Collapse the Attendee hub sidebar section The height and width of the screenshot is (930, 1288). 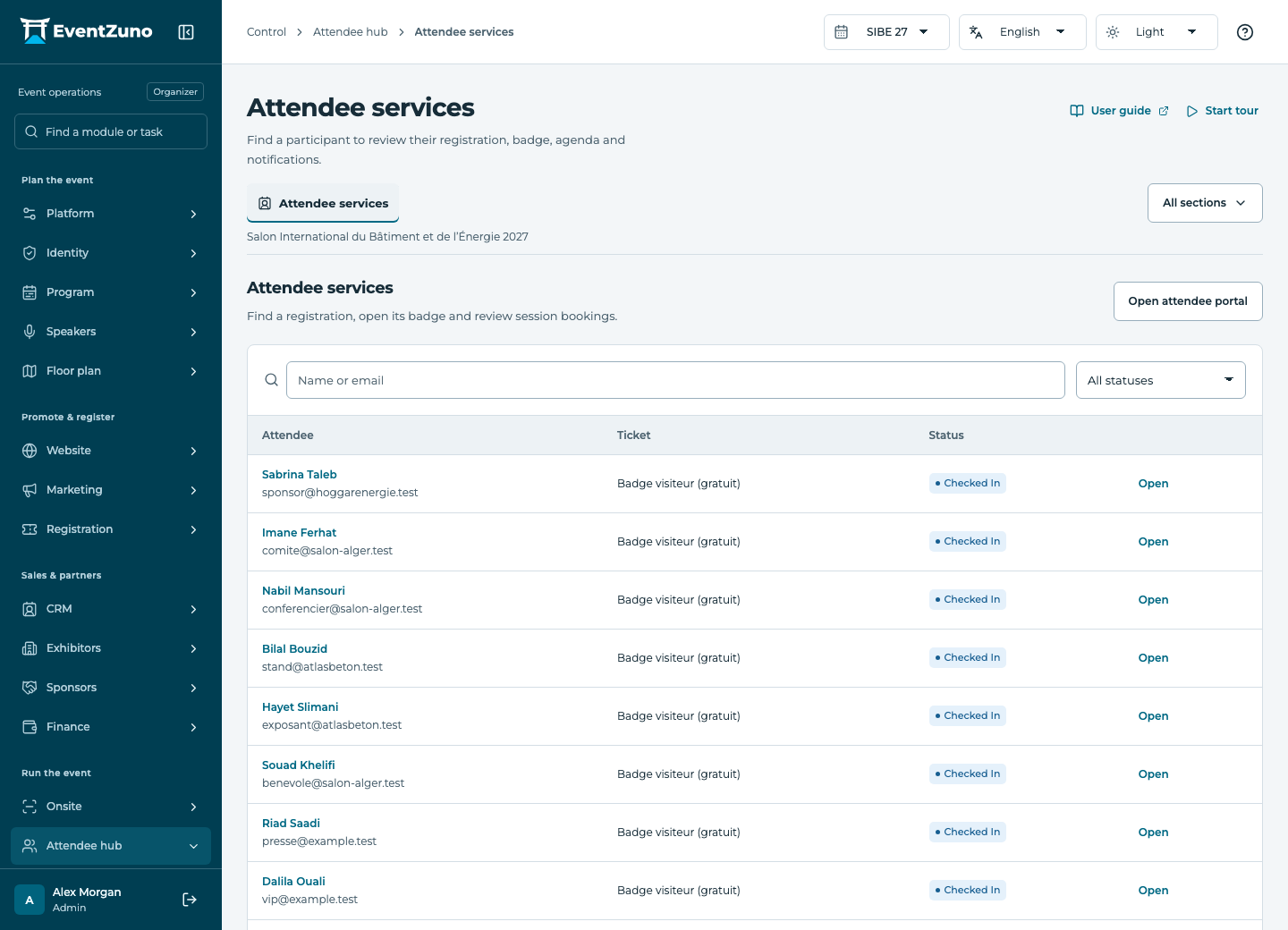coord(111,846)
